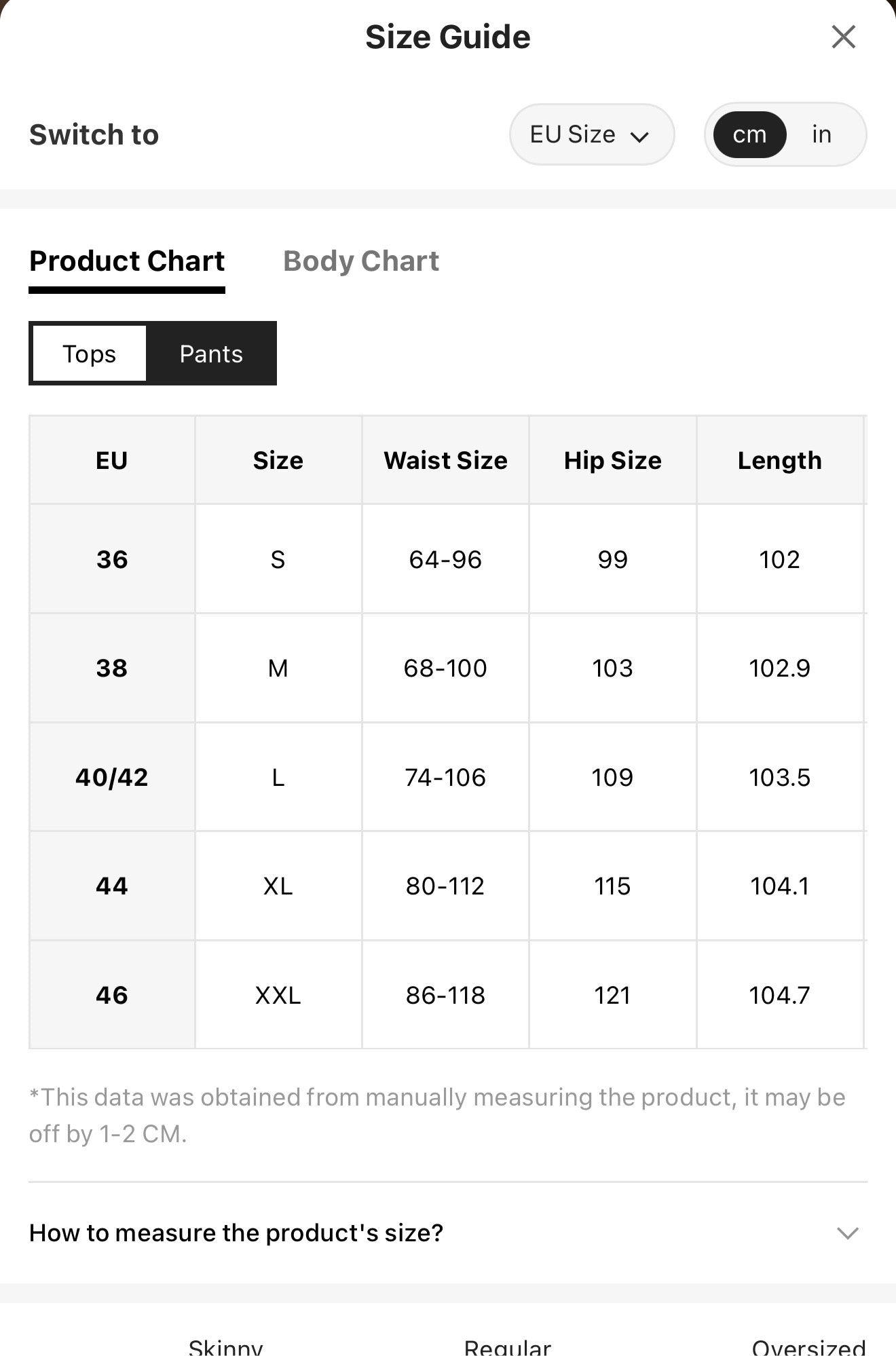Image resolution: width=896 pixels, height=1356 pixels.
Task: Click the EU Size dropdown chevron arrow
Action: (x=639, y=136)
